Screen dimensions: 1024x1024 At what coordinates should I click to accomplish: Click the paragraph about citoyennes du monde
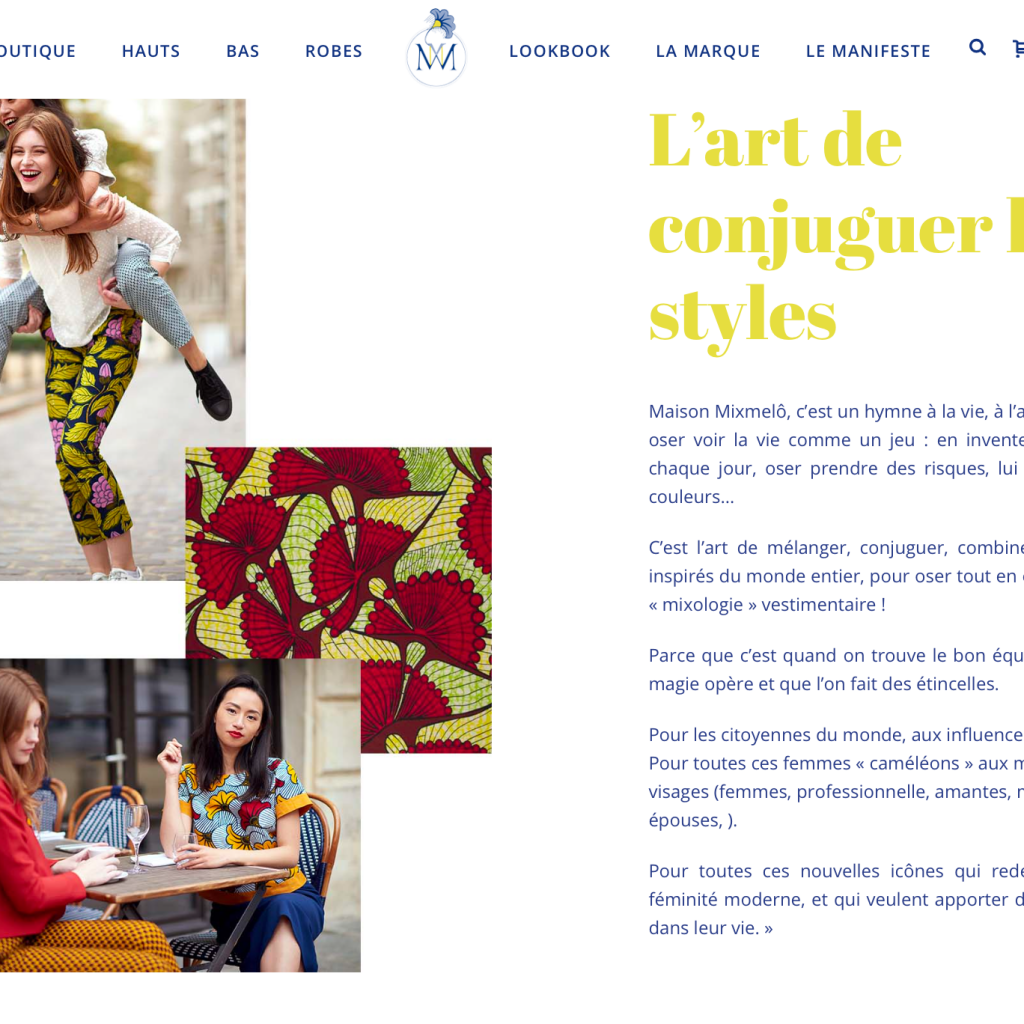point(836,777)
